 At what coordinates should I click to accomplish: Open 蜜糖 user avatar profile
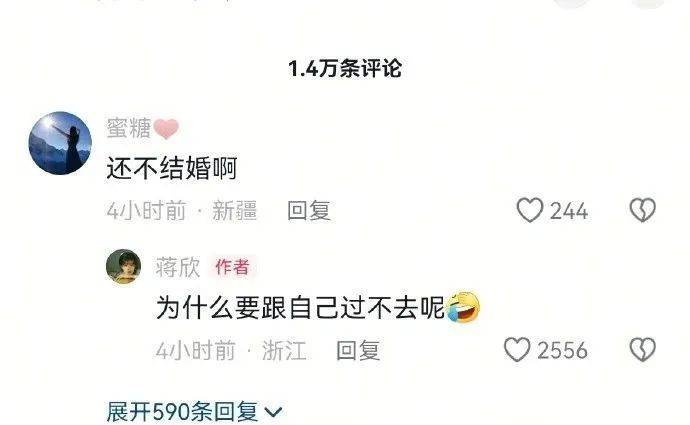click(60, 143)
